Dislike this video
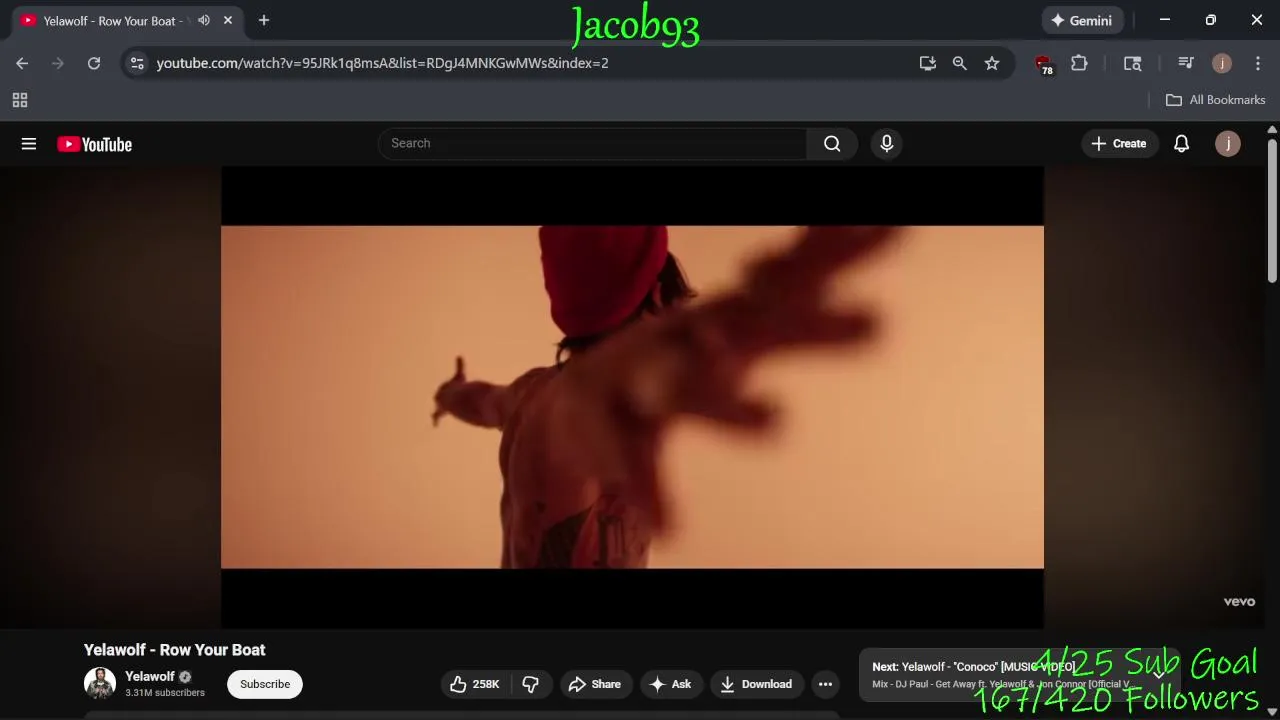Screen dimensions: 1280x720 point(531,684)
